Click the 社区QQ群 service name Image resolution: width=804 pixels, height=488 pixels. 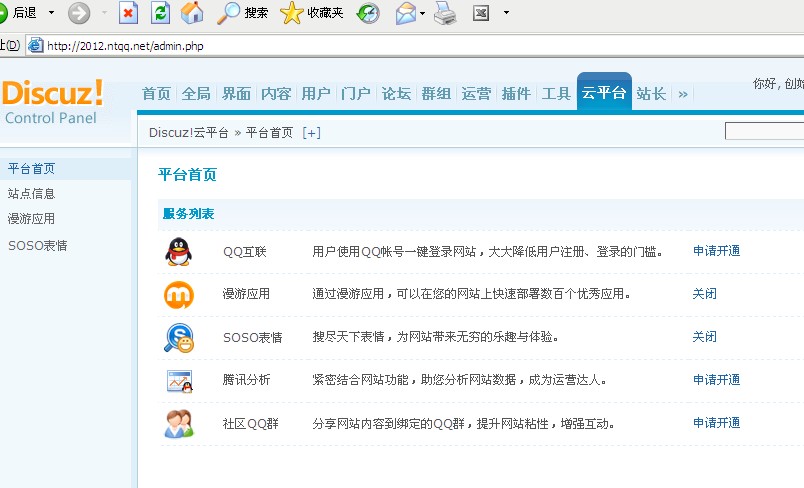pos(251,424)
